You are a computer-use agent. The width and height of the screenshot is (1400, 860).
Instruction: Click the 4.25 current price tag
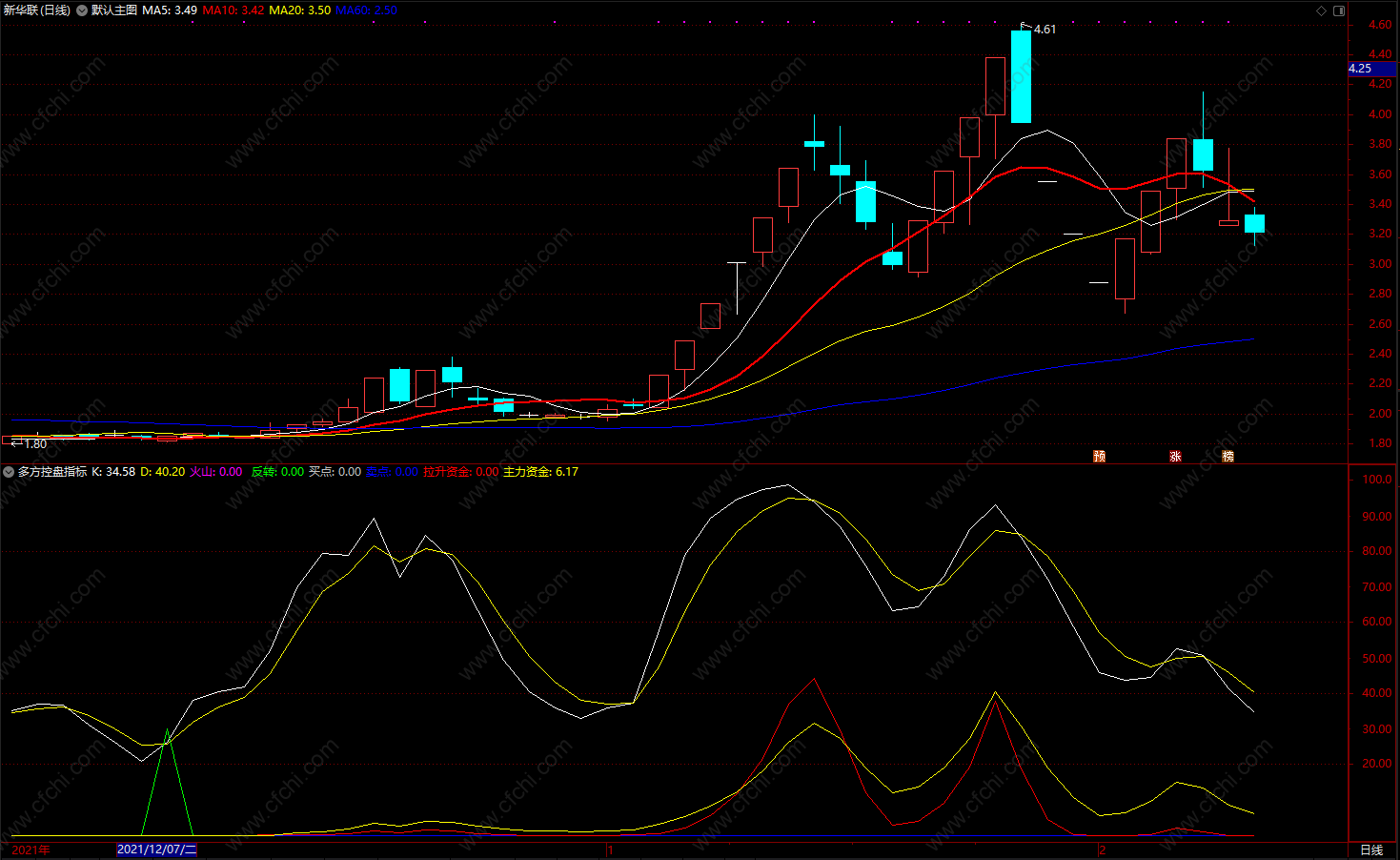point(1372,69)
